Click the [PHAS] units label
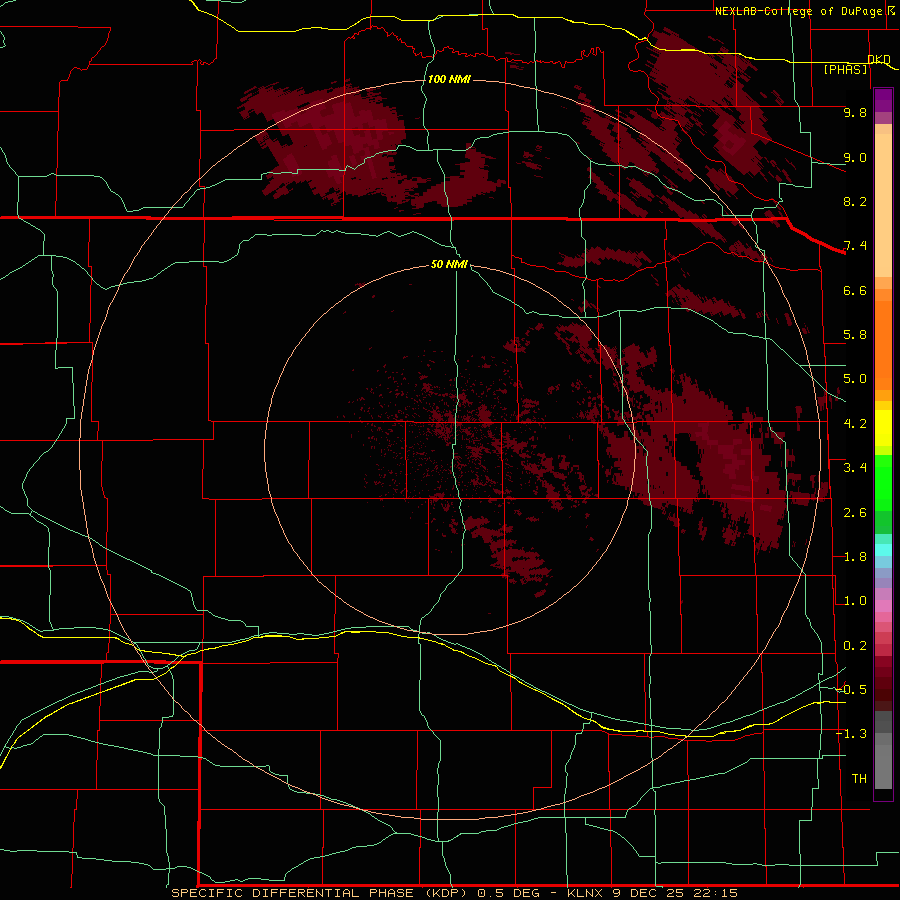900x900 pixels. point(845,69)
